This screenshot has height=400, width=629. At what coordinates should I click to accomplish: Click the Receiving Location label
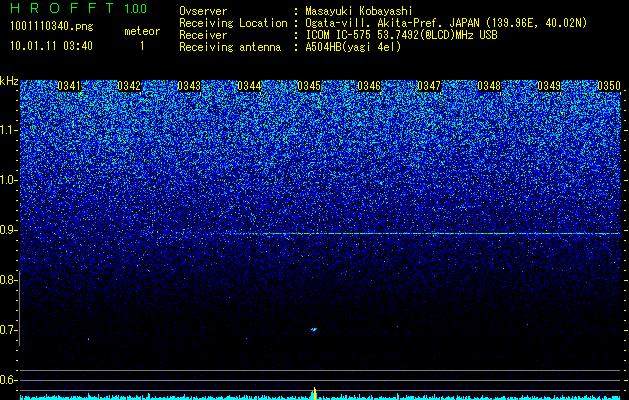(233, 23)
